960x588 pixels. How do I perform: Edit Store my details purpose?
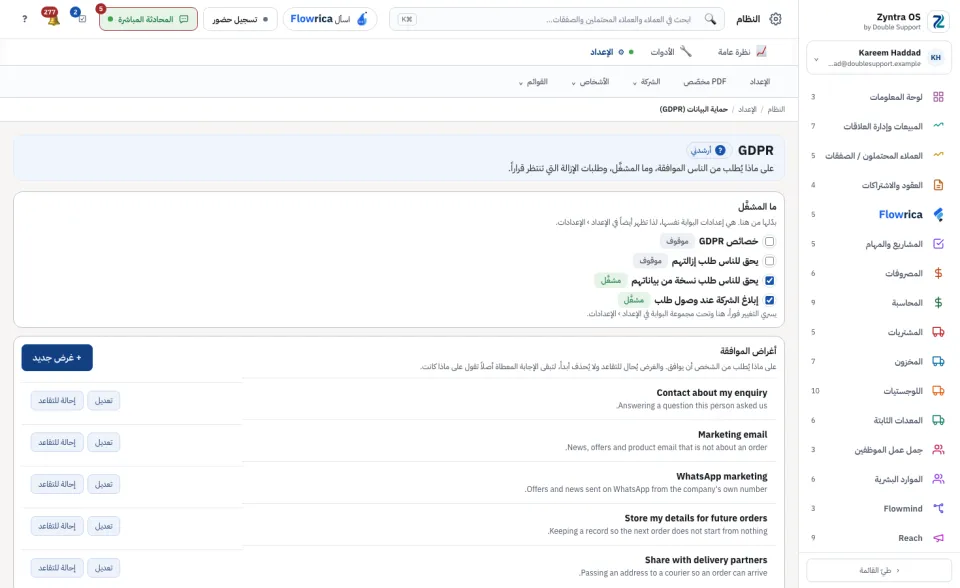pos(103,526)
